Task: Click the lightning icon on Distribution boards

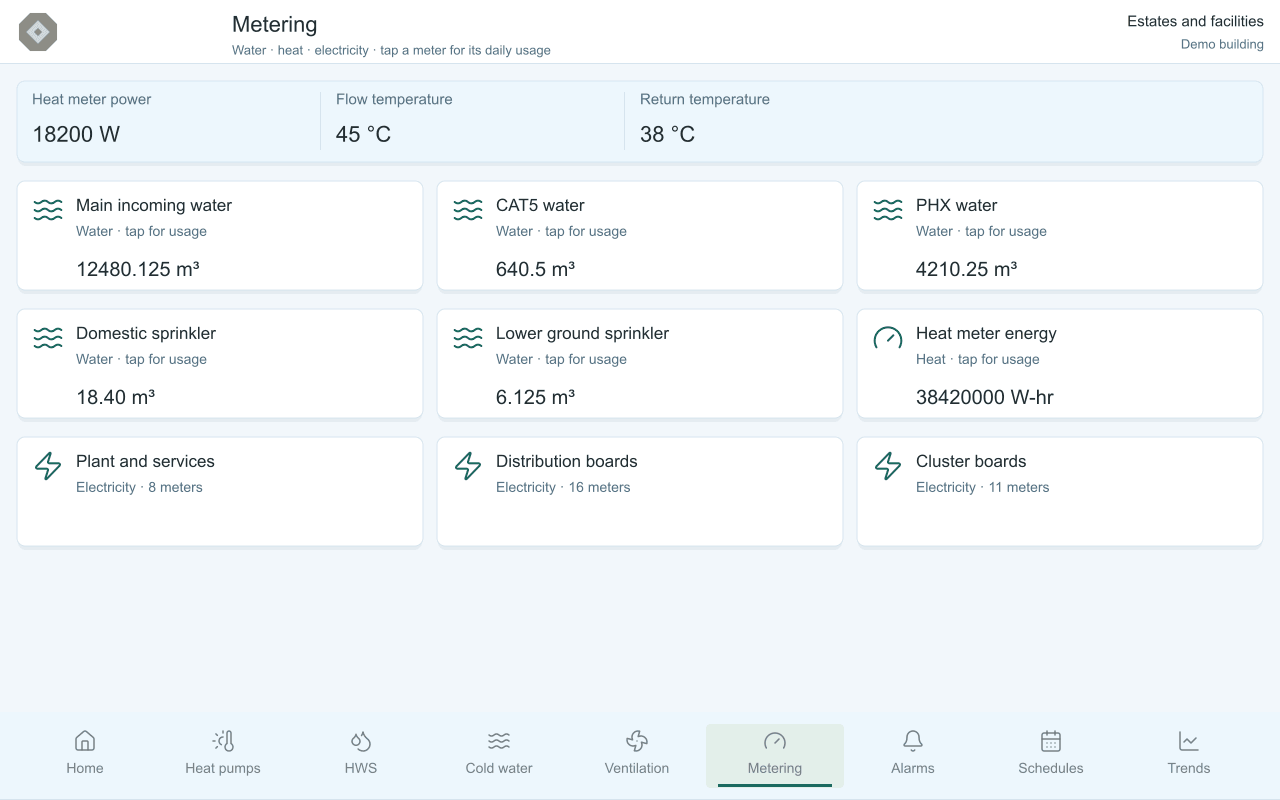Action: (468, 466)
